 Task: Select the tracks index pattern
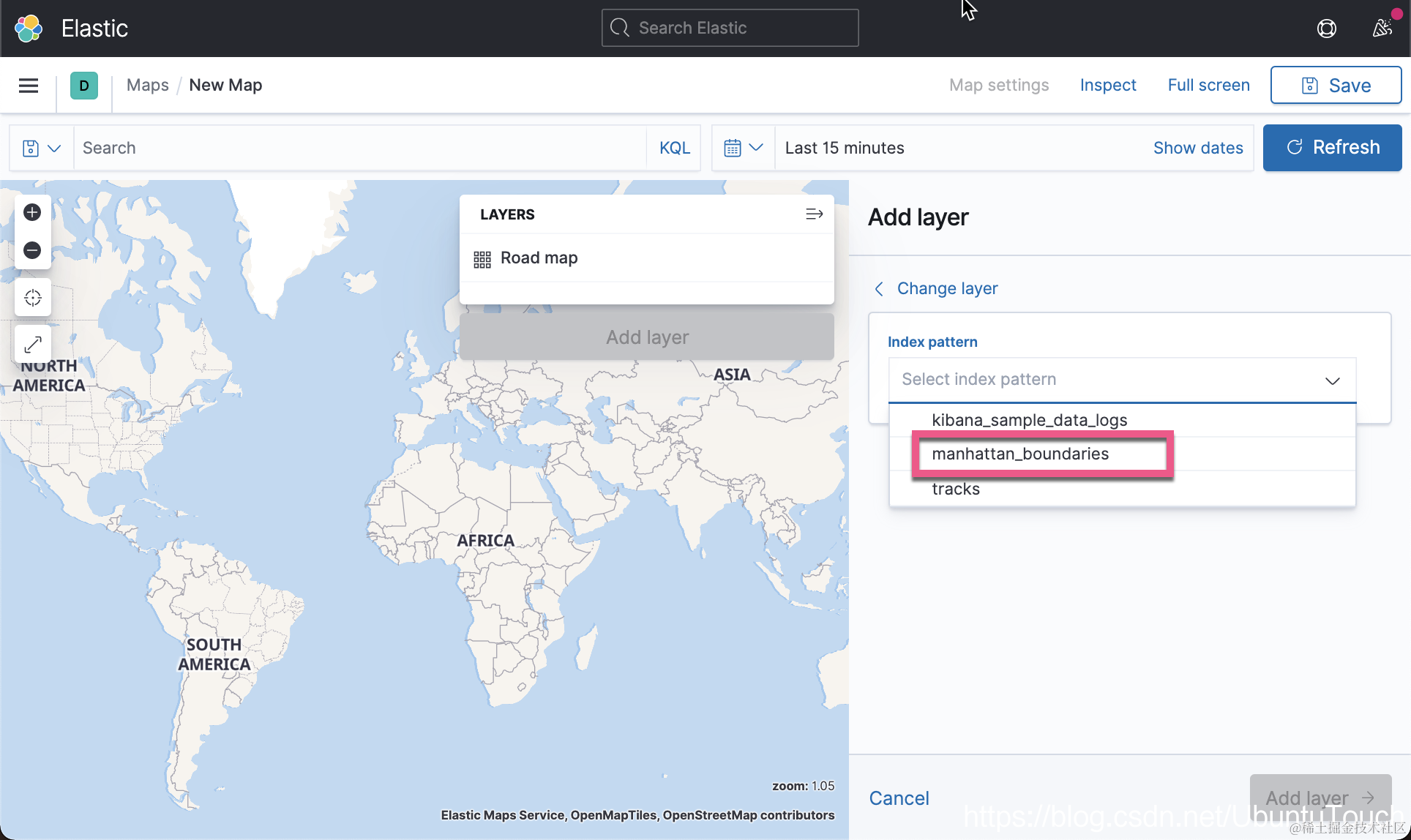956,489
